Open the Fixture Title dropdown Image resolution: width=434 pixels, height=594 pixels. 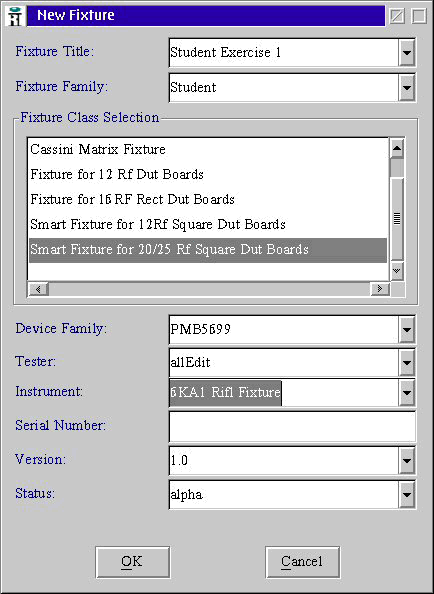coord(406,53)
